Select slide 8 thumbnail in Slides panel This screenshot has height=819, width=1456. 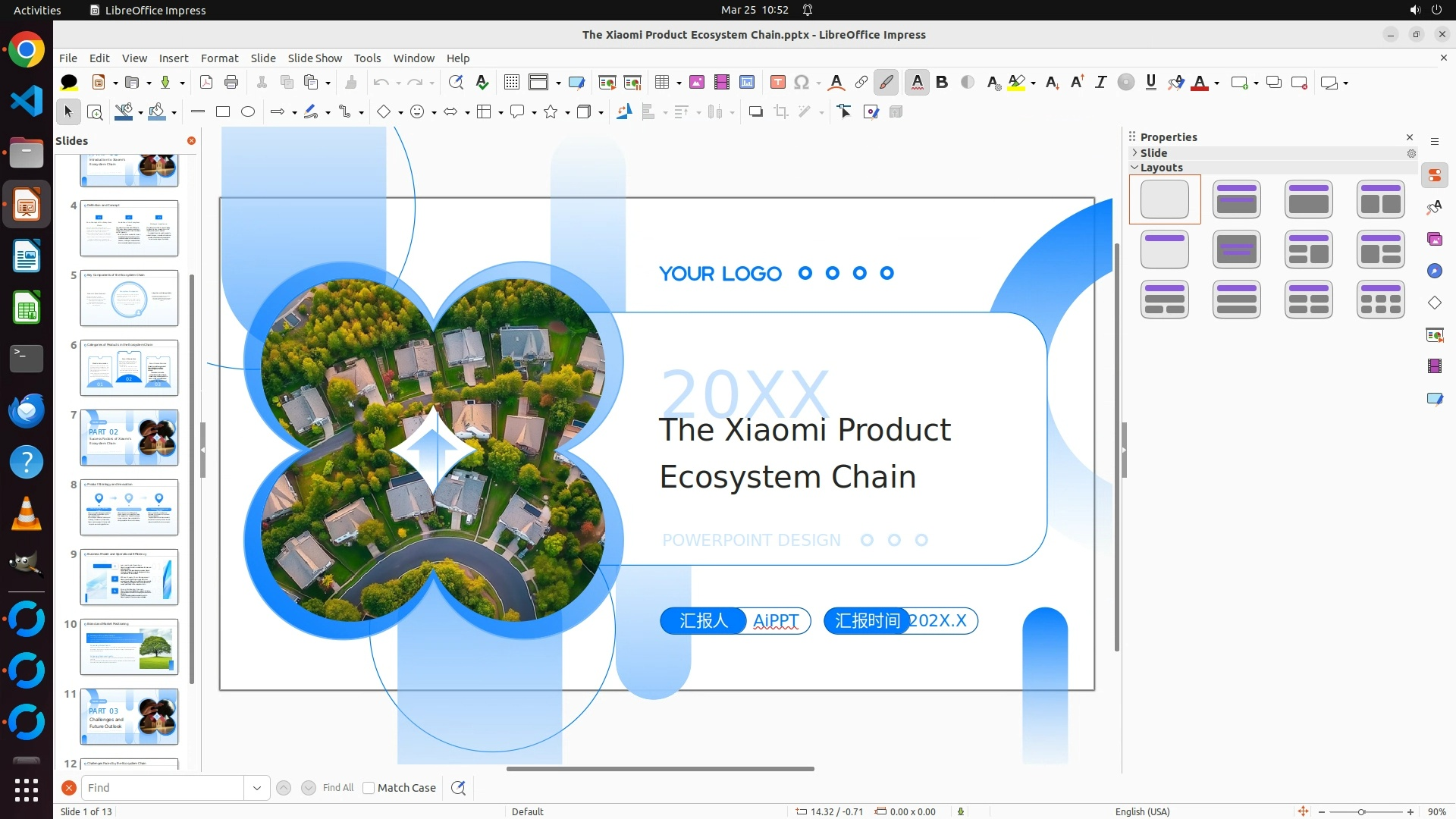coord(129,507)
